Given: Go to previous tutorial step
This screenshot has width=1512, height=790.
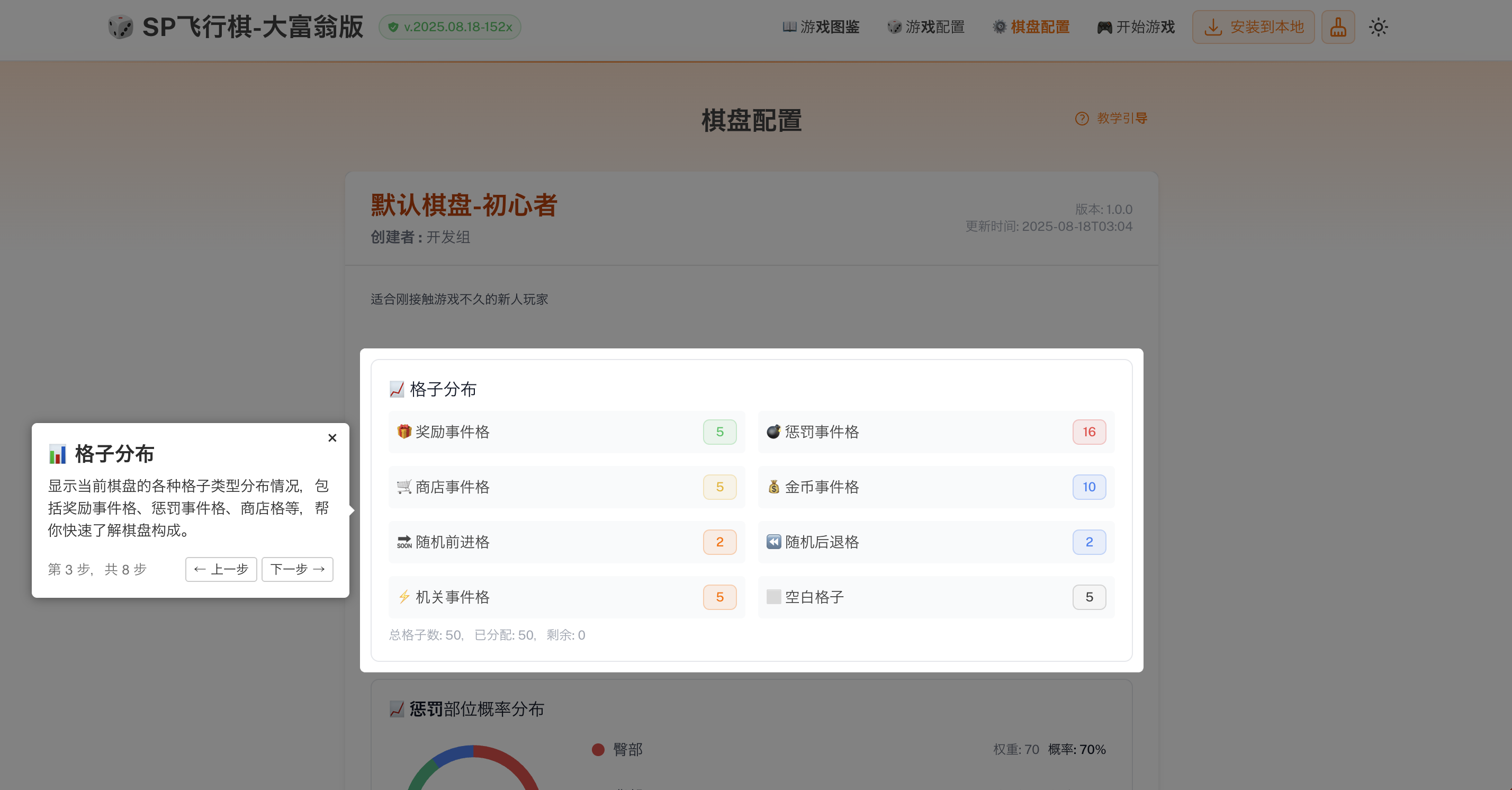Looking at the screenshot, I should [221, 569].
